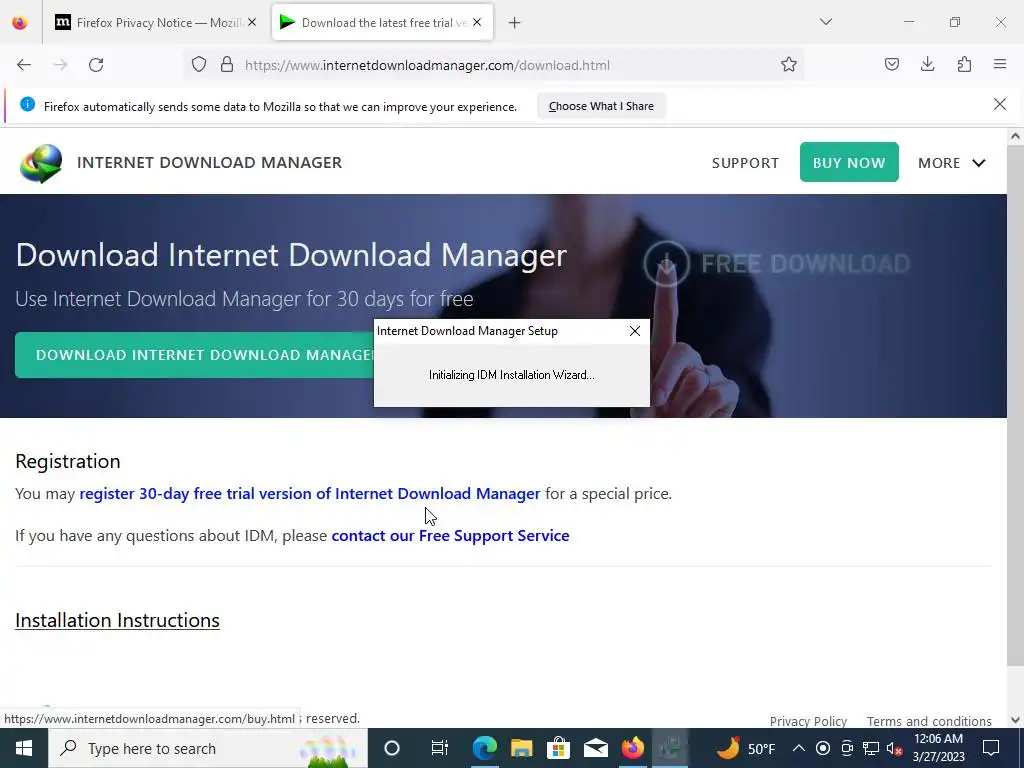Click DOWNLOAD INTERNET DOWNLOAD MANAGER button
Viewport: 1024px width, 768px height.
coord(195,355)
